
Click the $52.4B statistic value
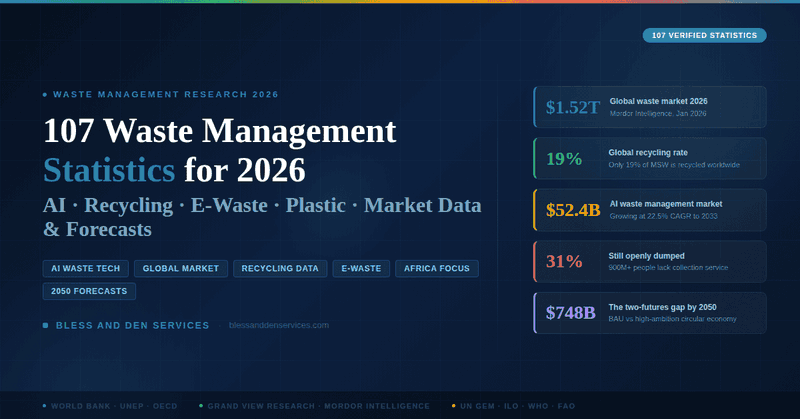click(573, 210)
